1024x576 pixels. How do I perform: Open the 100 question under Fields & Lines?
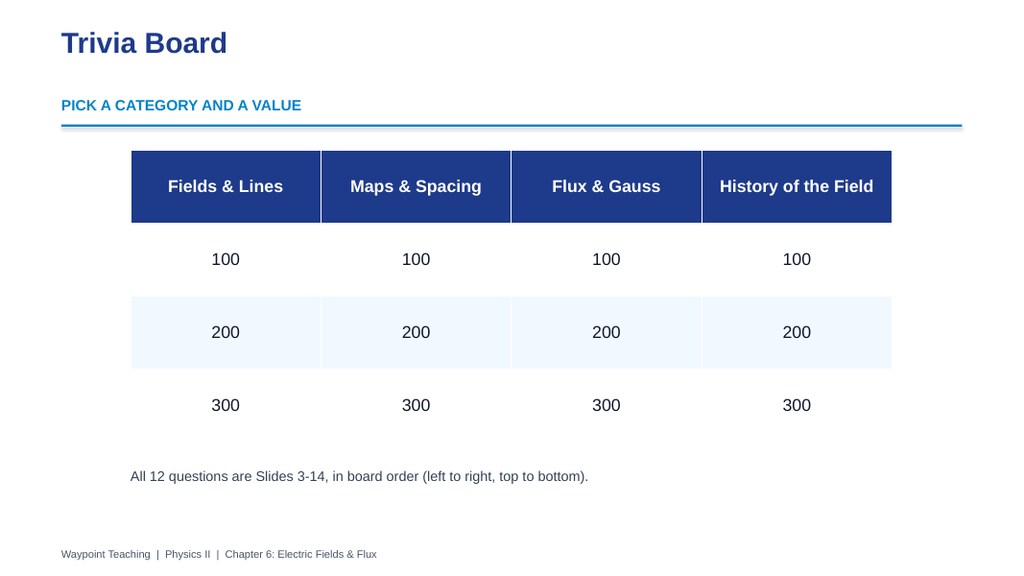(225, 259)
